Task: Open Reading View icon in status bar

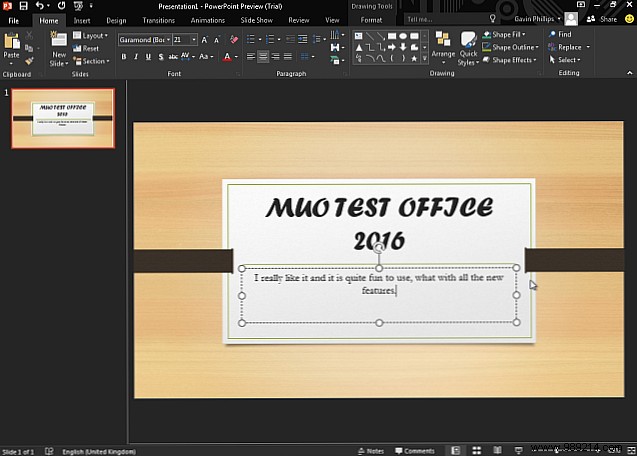Action: (497, 450)
